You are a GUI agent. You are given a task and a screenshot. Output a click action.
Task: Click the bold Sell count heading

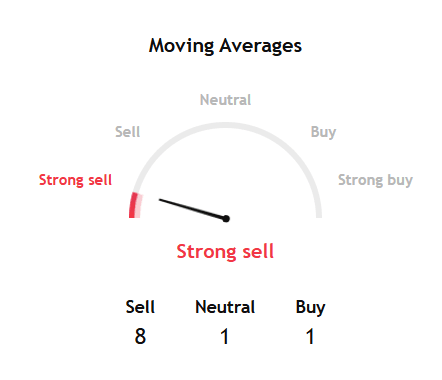pos(140,307)
